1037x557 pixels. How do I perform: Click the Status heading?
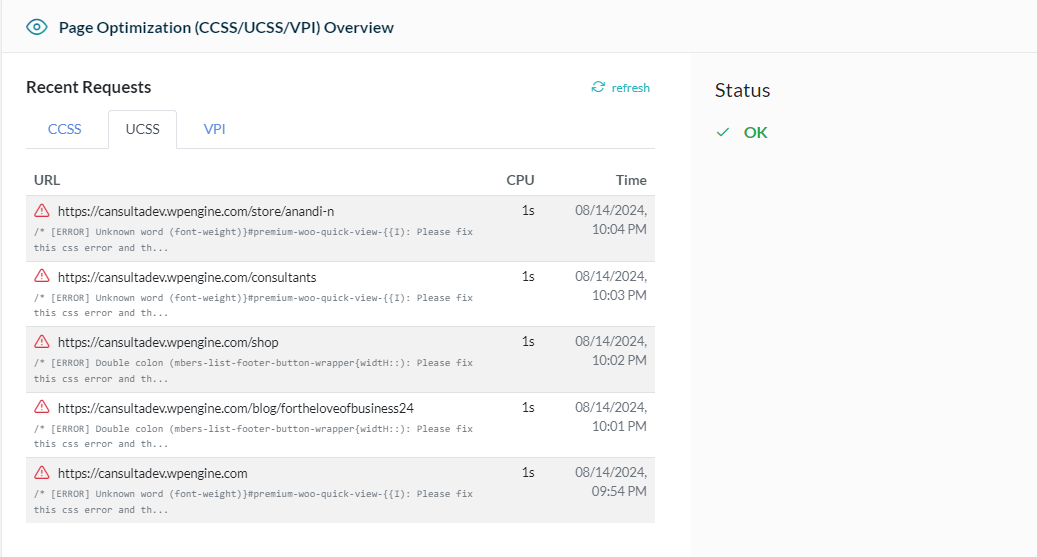pos(743,90)
